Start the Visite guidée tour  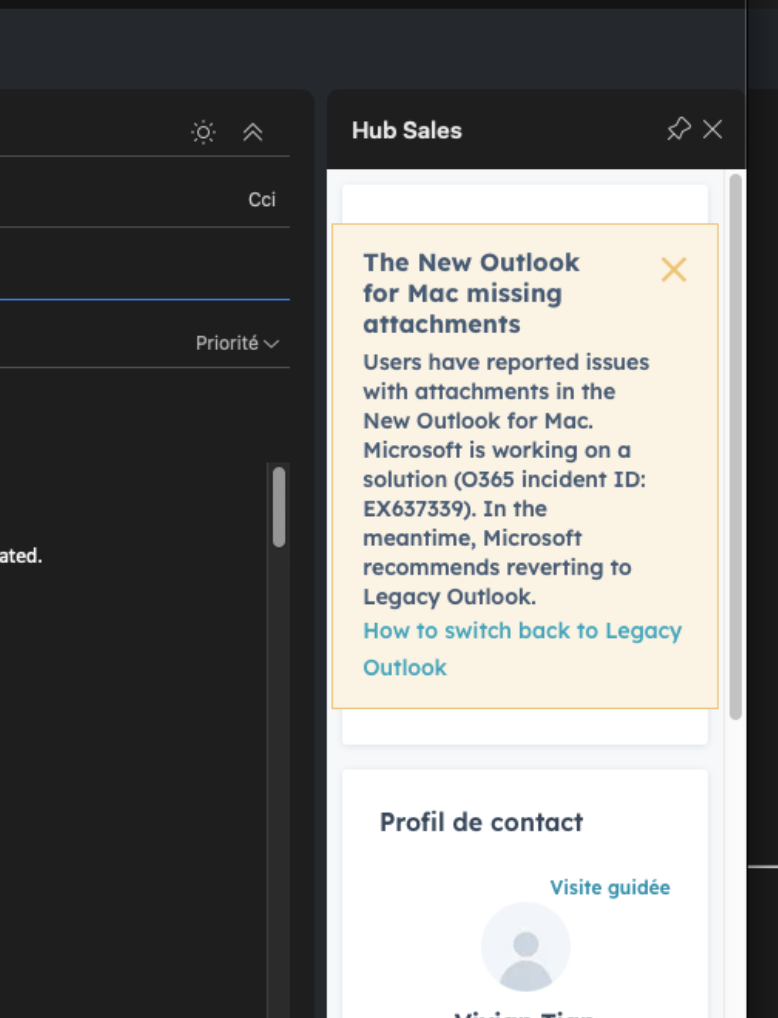610,887
